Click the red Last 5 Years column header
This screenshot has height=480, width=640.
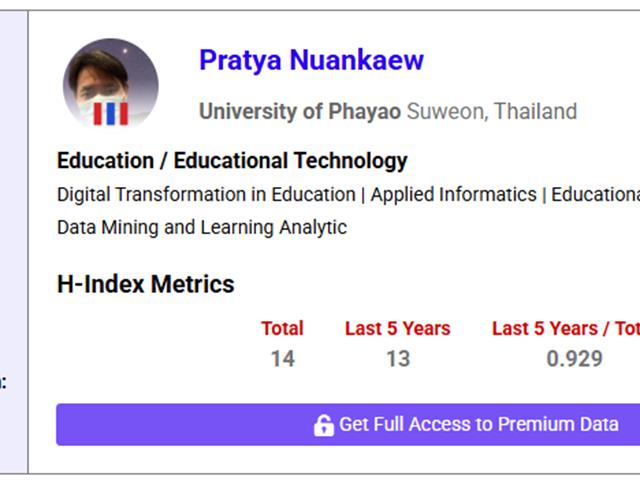(x=398, y=329)
